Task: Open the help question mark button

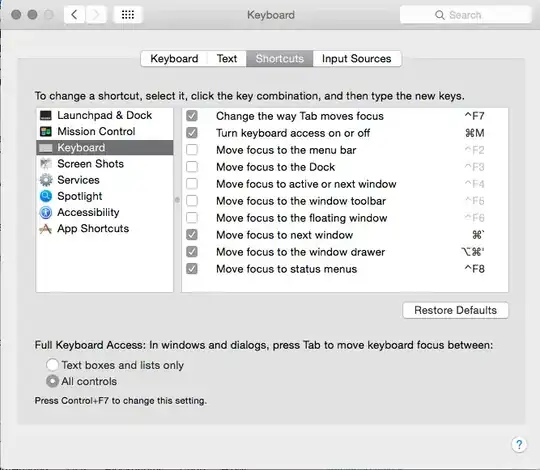Action: pos(519,445)
